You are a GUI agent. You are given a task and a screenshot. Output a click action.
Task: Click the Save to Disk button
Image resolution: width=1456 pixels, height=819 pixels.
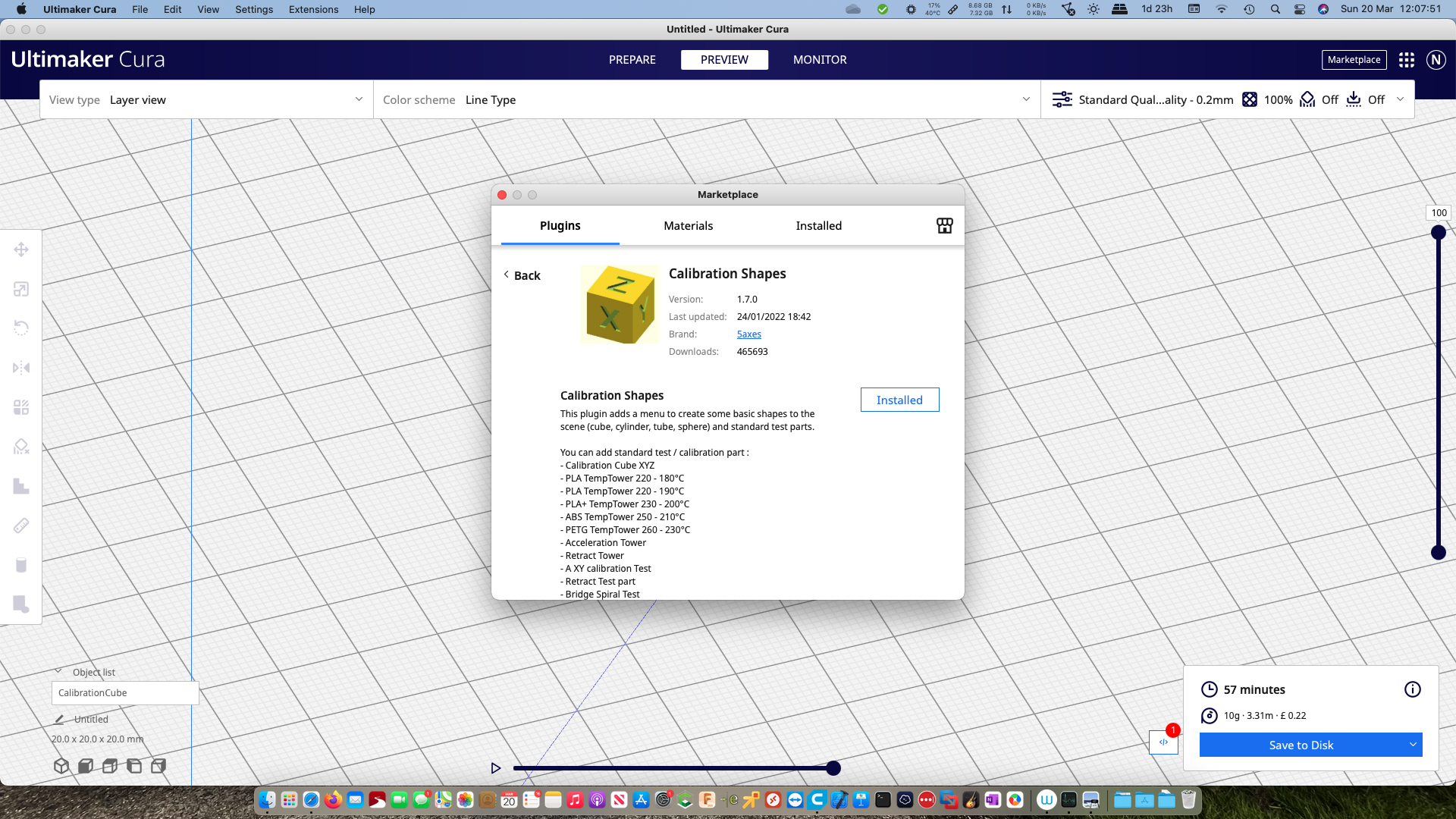[x=1301, y=745]
